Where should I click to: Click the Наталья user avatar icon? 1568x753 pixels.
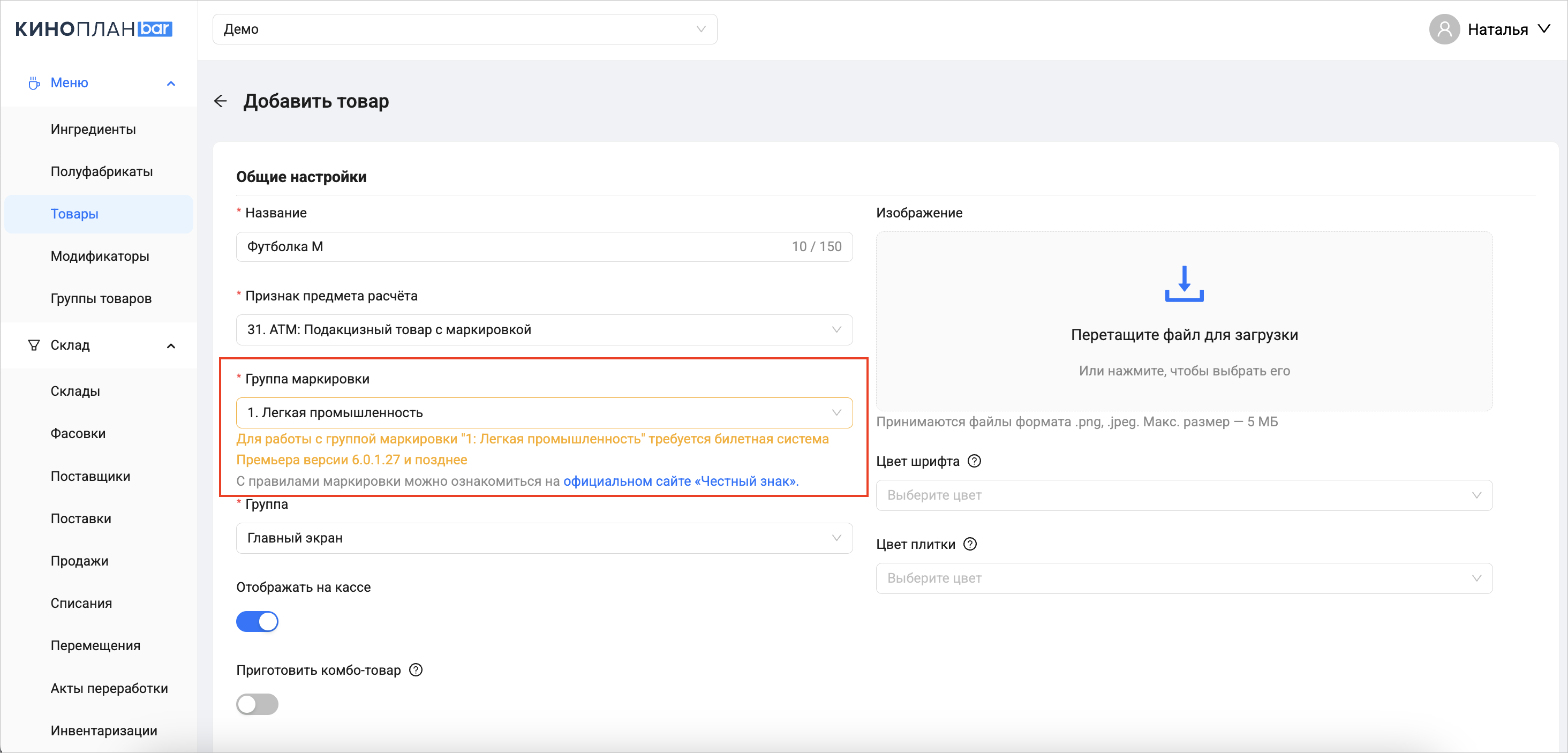tap(1444, 29)
